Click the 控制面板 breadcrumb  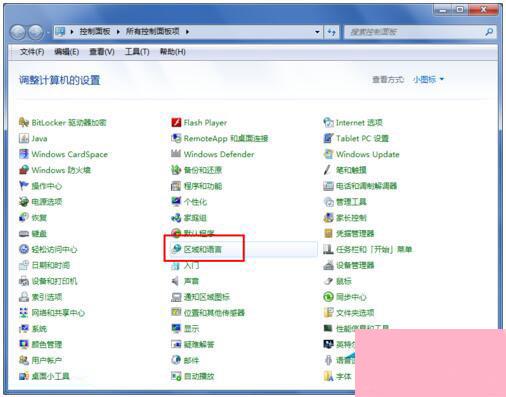(95, 31)
